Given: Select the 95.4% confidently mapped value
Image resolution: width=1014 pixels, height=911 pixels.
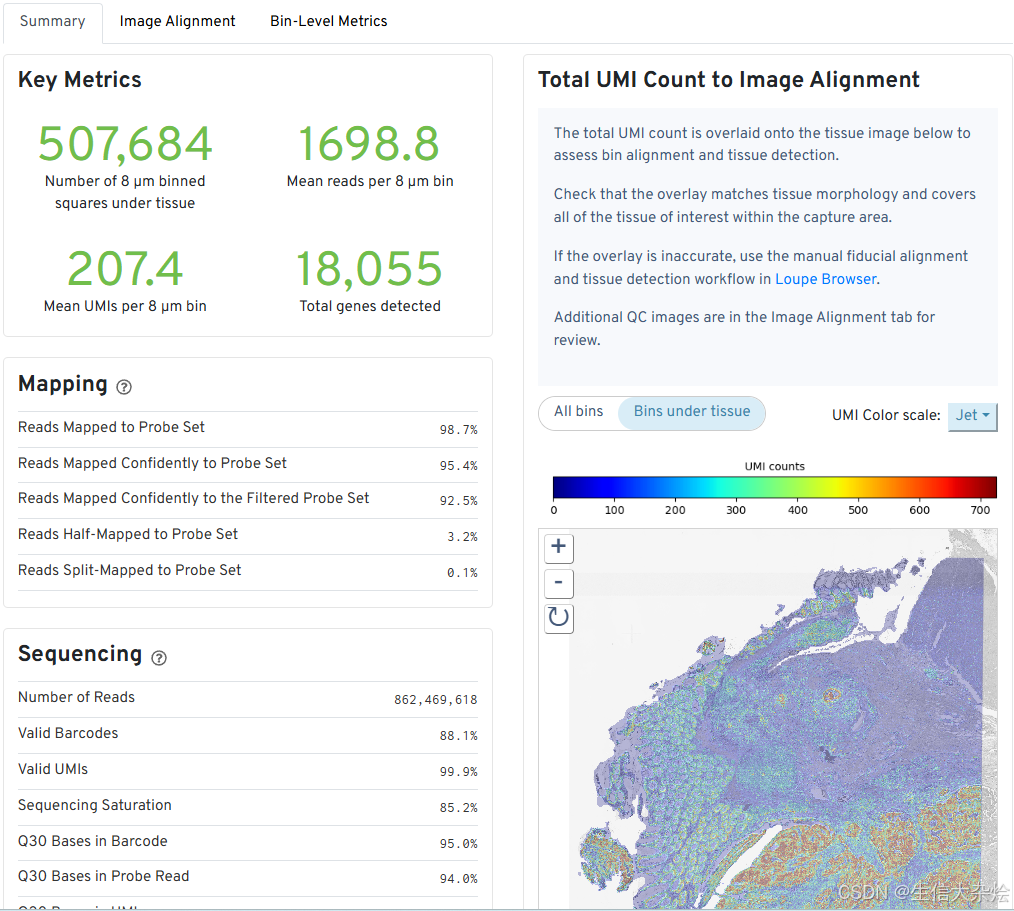Looking at the screenshot, I should point(458,466).
